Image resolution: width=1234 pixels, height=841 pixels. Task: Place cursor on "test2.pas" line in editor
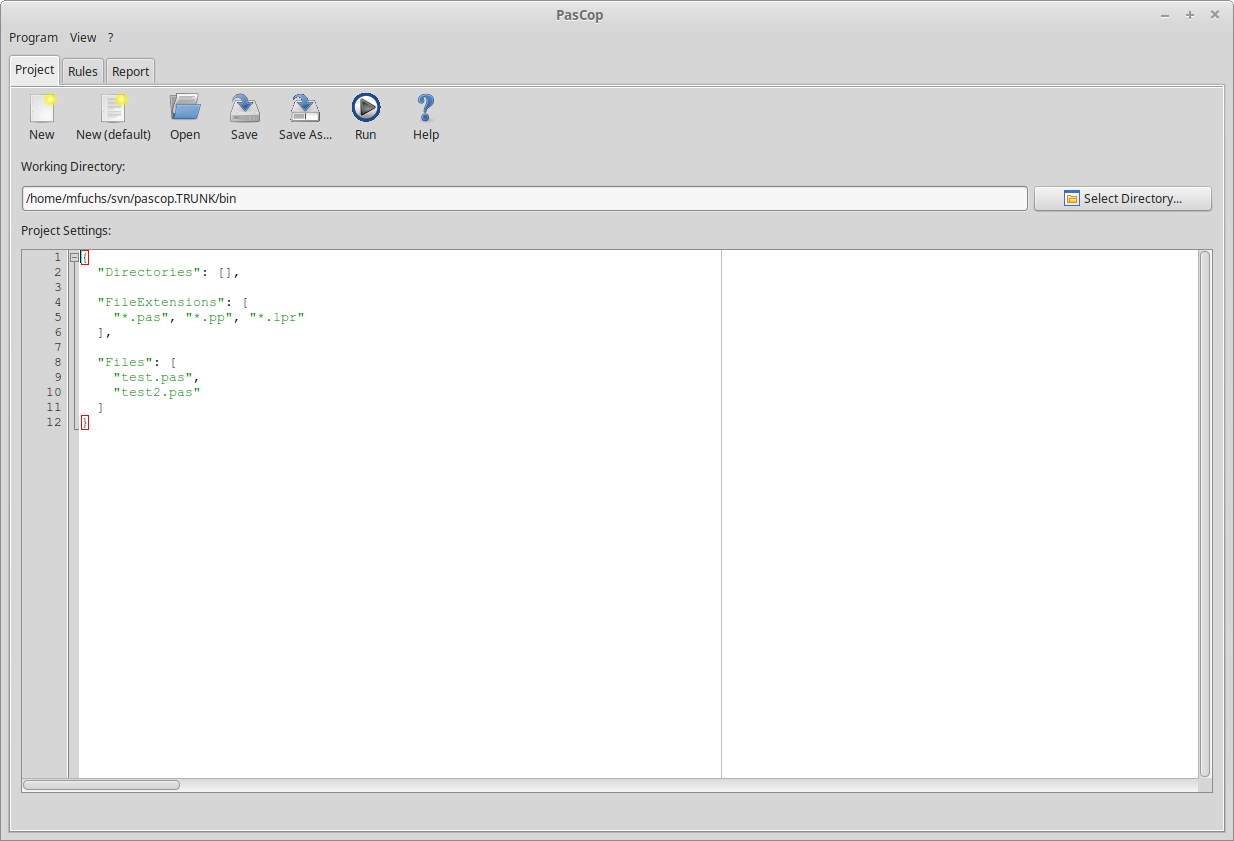click(x=157, y=392)
